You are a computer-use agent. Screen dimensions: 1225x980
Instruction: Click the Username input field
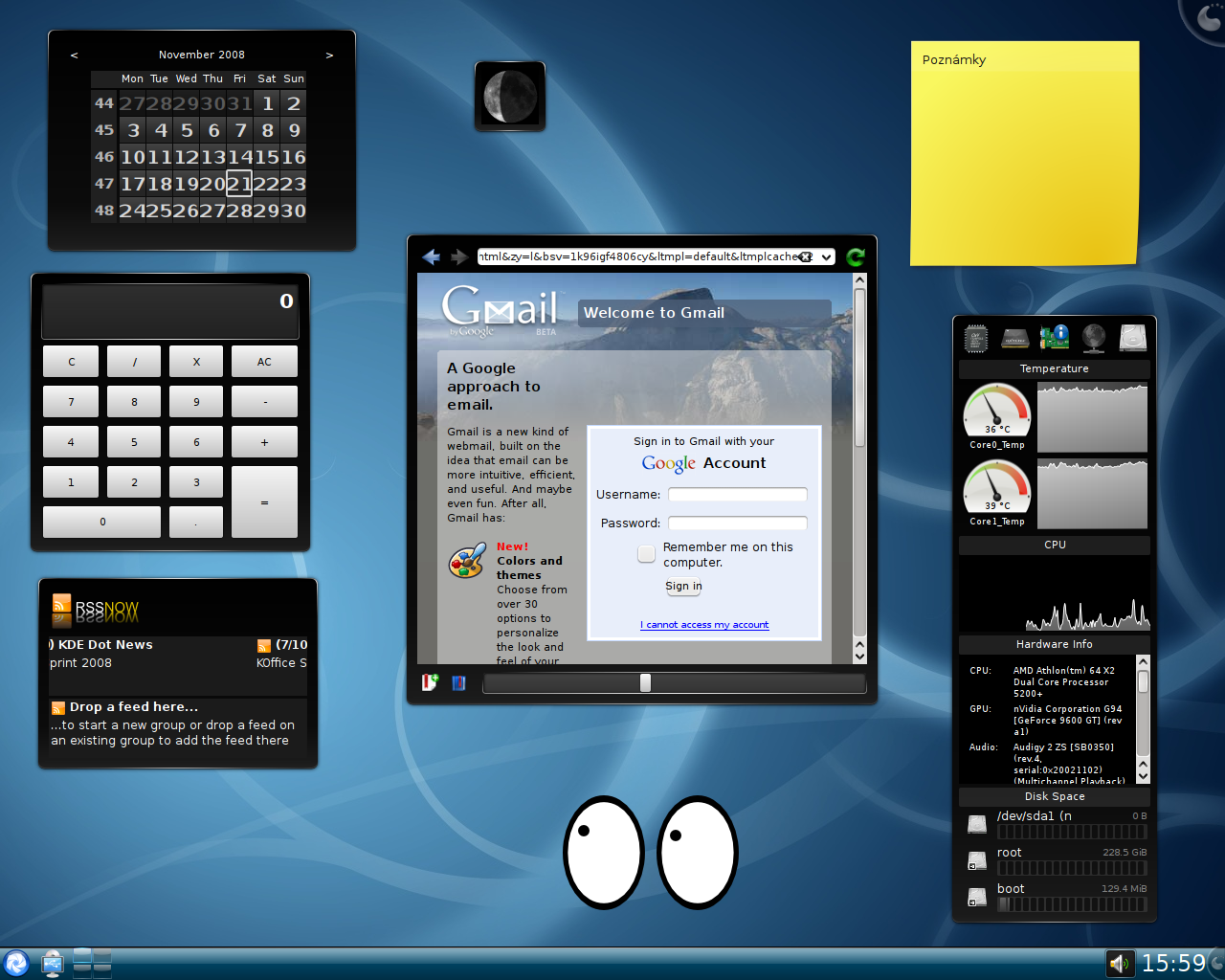(x=737, y=495)
